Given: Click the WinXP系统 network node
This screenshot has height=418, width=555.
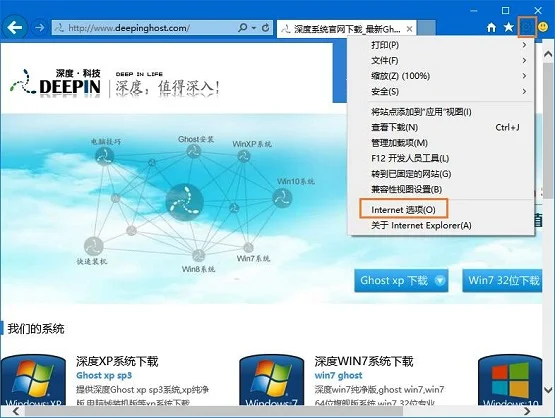Looking at the screenshot, I should pyautogui.click(x=244, y=156).
